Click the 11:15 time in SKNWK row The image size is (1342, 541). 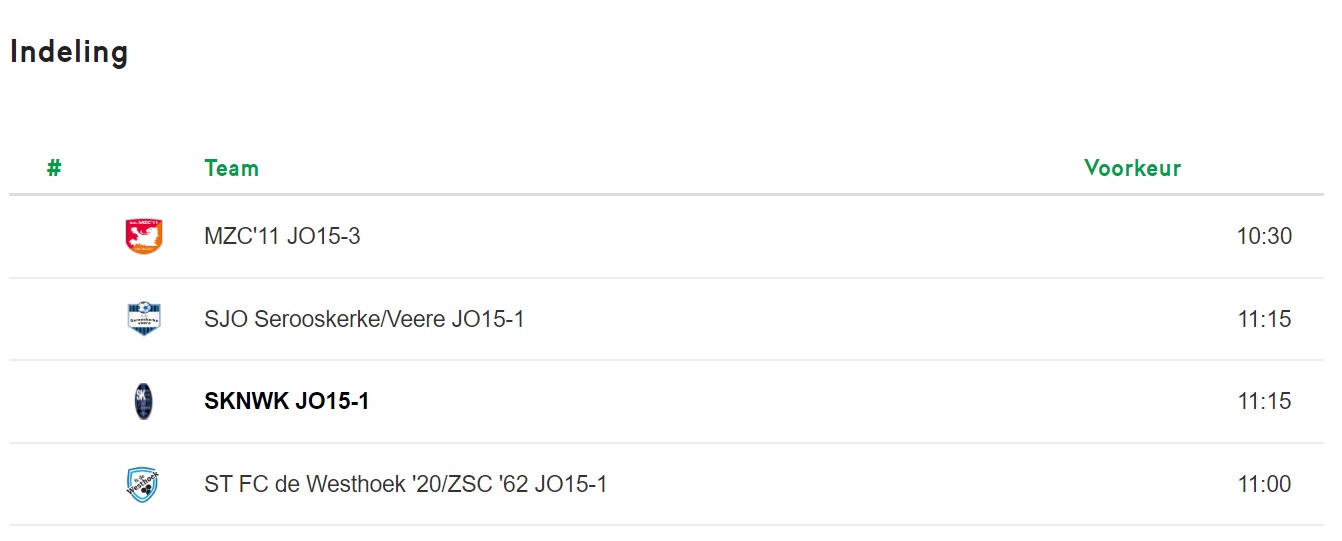(1264, 402)
